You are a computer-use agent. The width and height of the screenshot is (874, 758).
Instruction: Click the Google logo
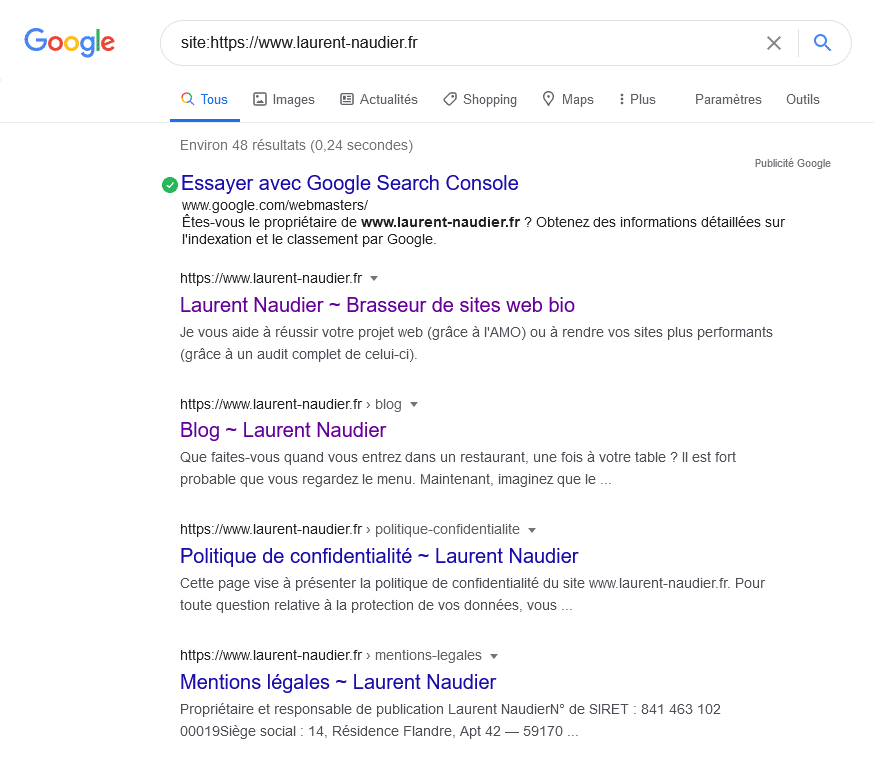pyautogui.click(x=70, y=42)
